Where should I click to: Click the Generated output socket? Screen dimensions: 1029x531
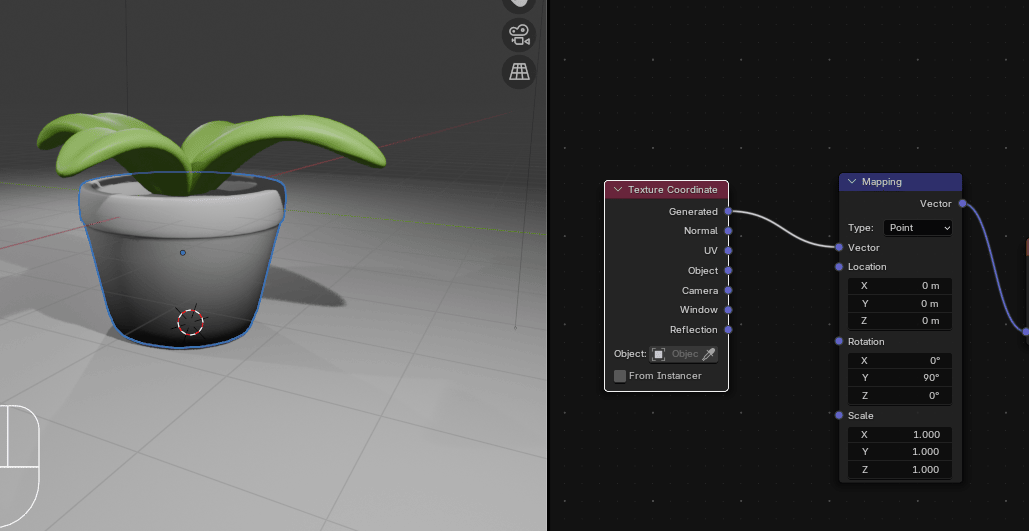coord(728,212)
